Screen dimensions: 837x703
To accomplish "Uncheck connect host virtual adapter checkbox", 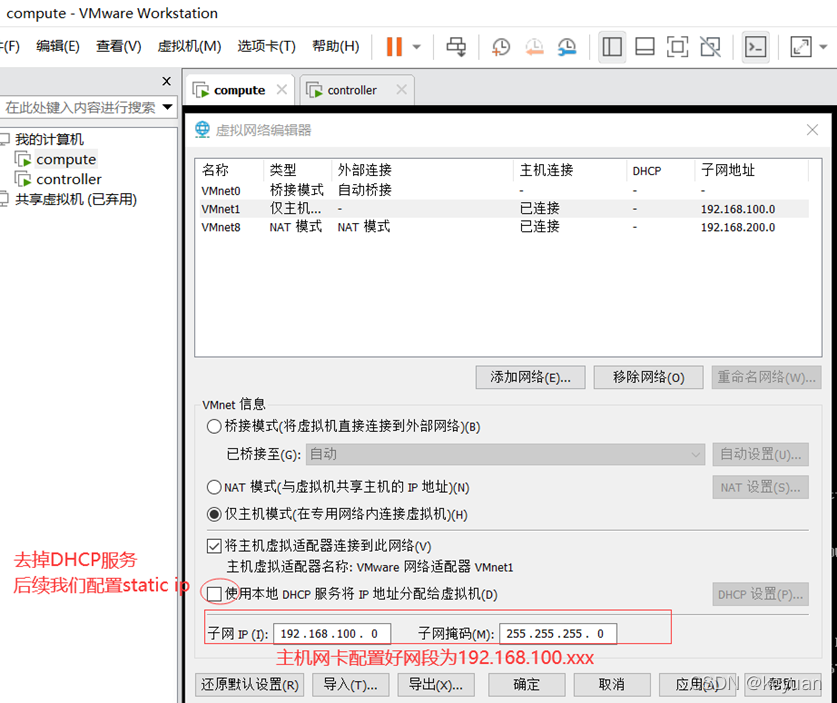I will tap(214, 546).
